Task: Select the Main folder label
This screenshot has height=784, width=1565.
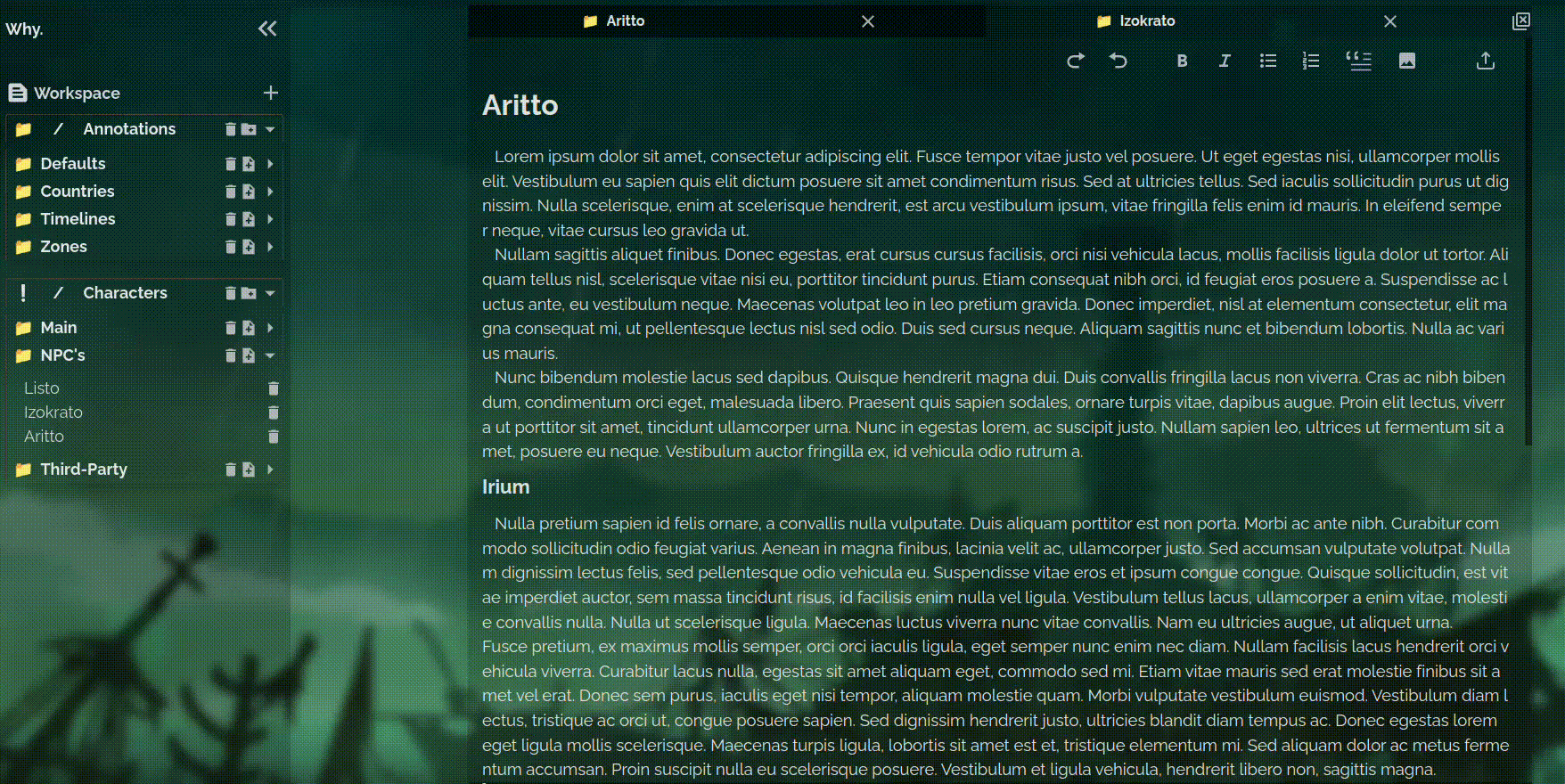Action: 59,328
